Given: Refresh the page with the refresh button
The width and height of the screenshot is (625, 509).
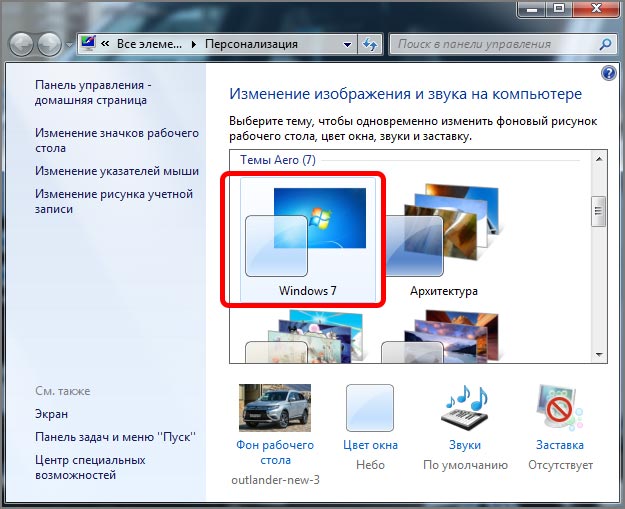Looking at the screenshot, I should pyautogui.click(x=370, y=44).
